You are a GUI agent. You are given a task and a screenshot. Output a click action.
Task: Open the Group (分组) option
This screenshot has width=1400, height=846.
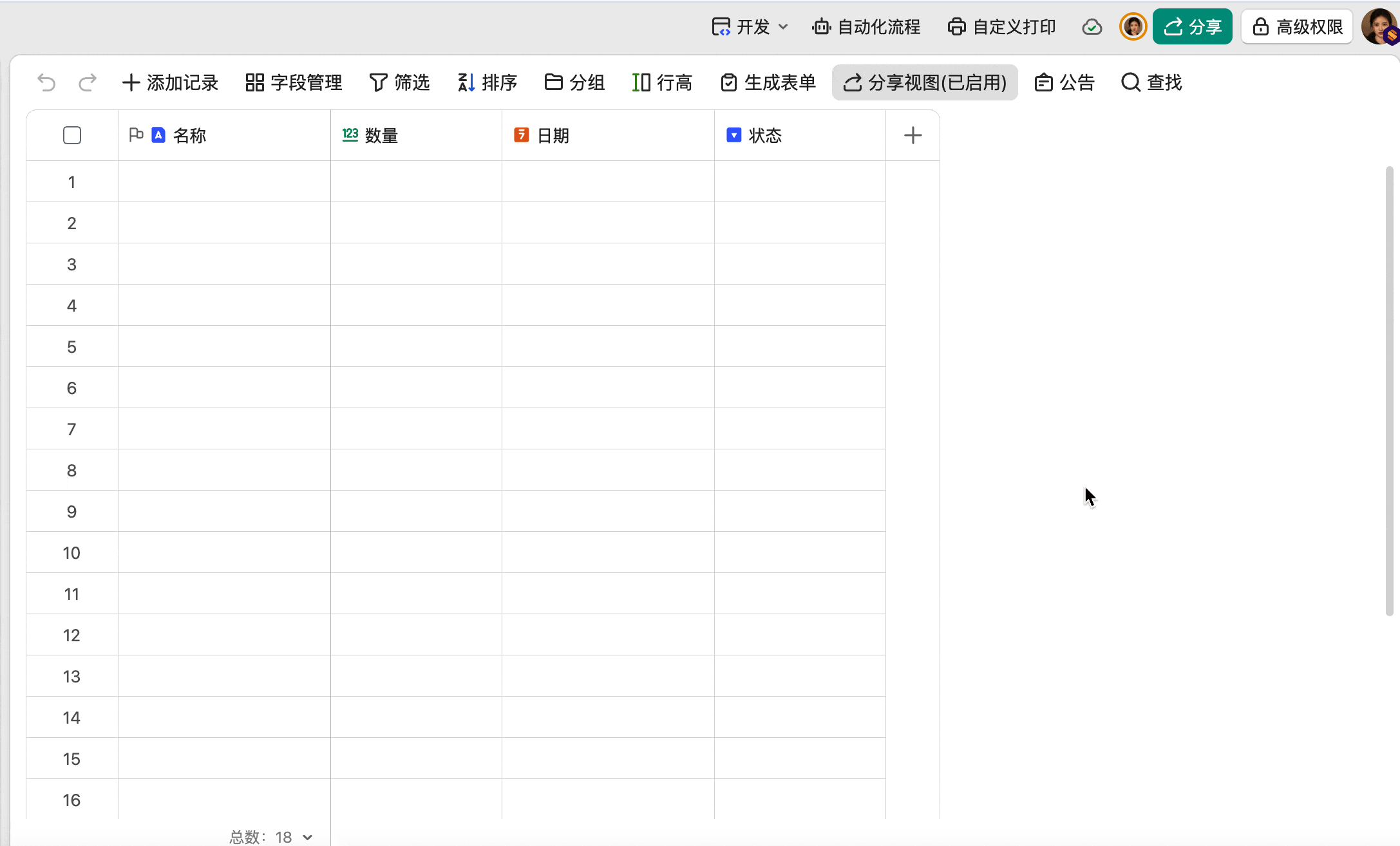[574, 82]
